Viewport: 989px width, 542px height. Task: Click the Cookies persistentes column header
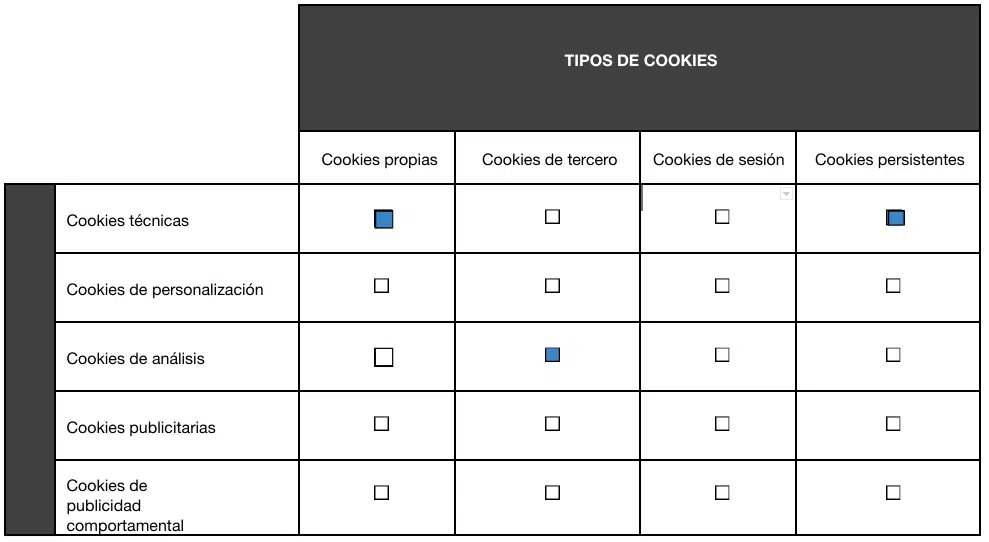tap(889, 160)
